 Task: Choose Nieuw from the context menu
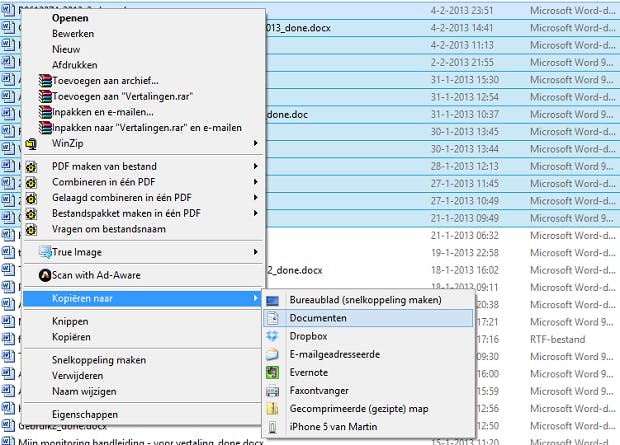[x=66, y=49]
